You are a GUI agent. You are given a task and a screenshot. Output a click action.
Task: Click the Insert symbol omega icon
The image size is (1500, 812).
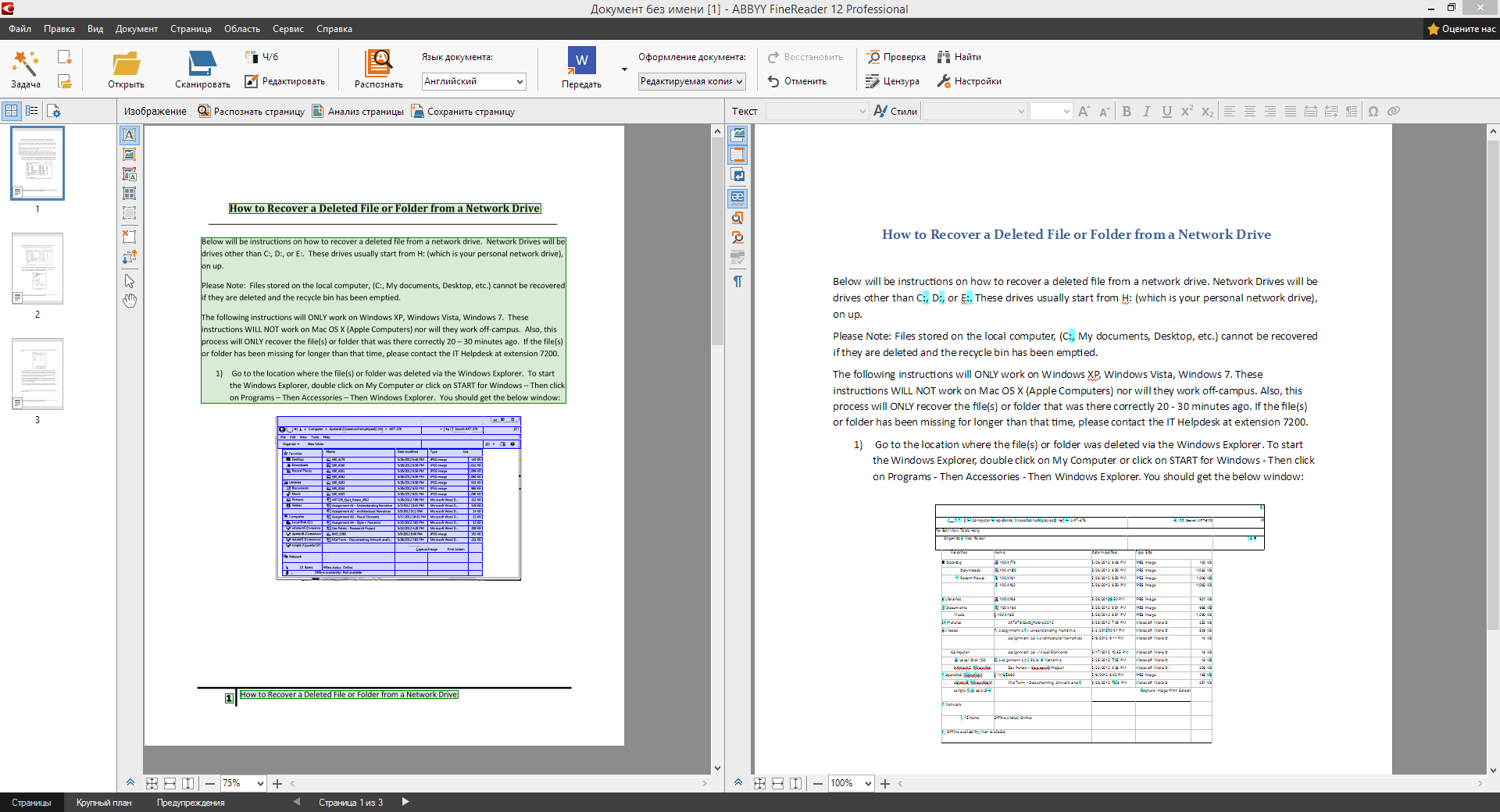[x=1373, y=112]
